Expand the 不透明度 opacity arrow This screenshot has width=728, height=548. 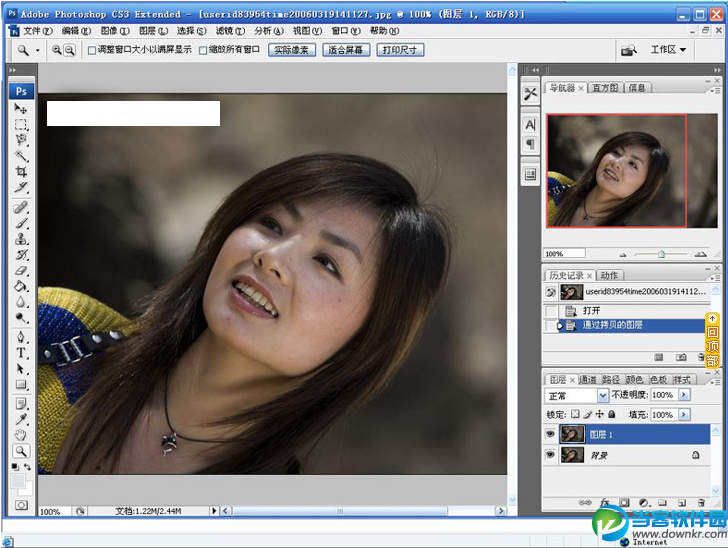tap(684, 395)
